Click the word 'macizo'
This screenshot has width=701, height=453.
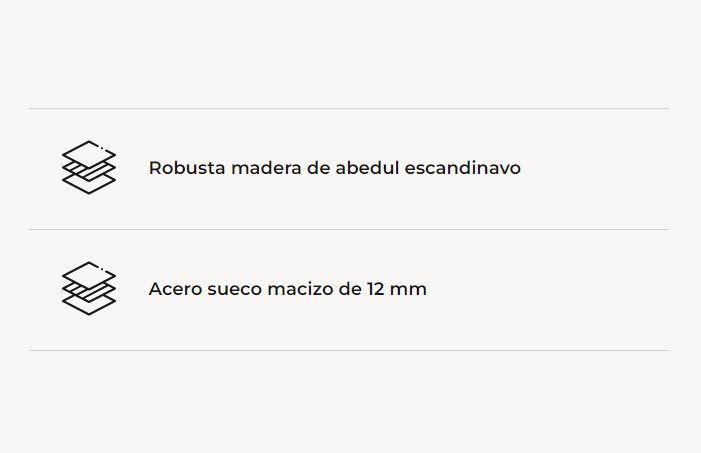[300, 289]
